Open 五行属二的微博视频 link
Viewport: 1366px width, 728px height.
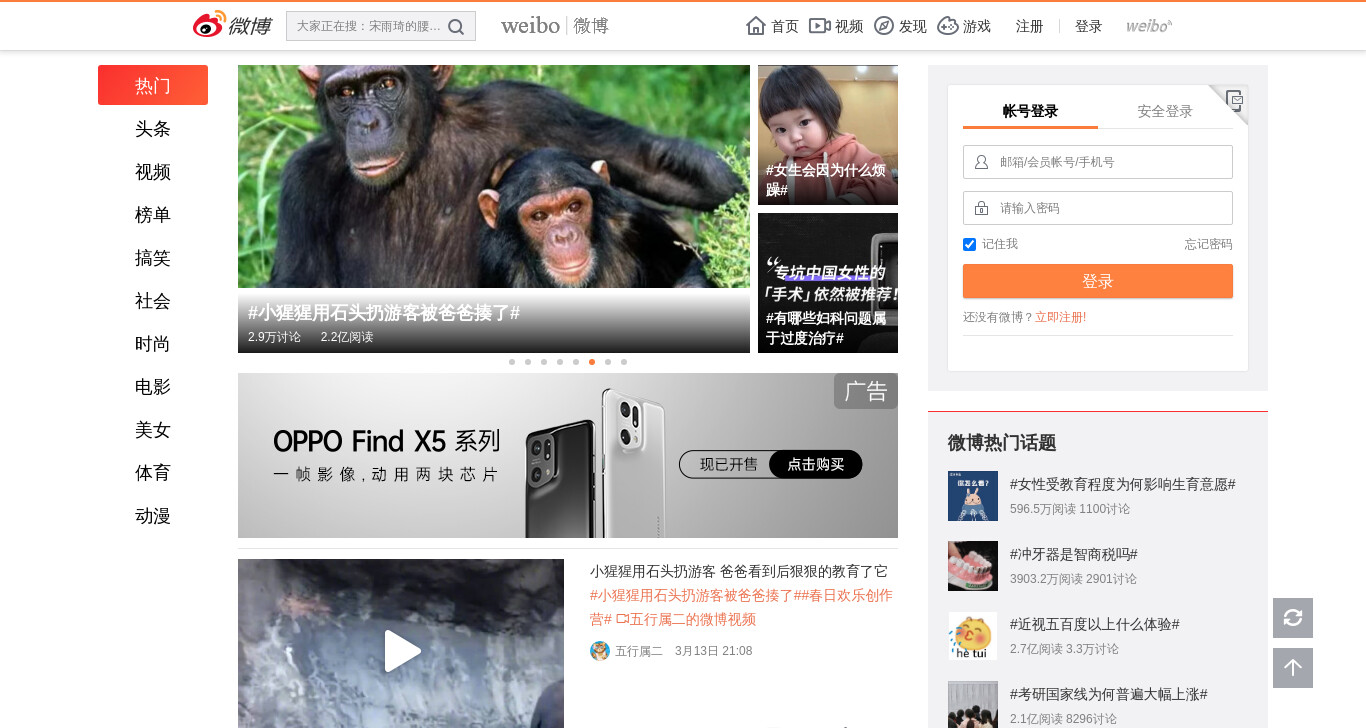pos(686,619)
